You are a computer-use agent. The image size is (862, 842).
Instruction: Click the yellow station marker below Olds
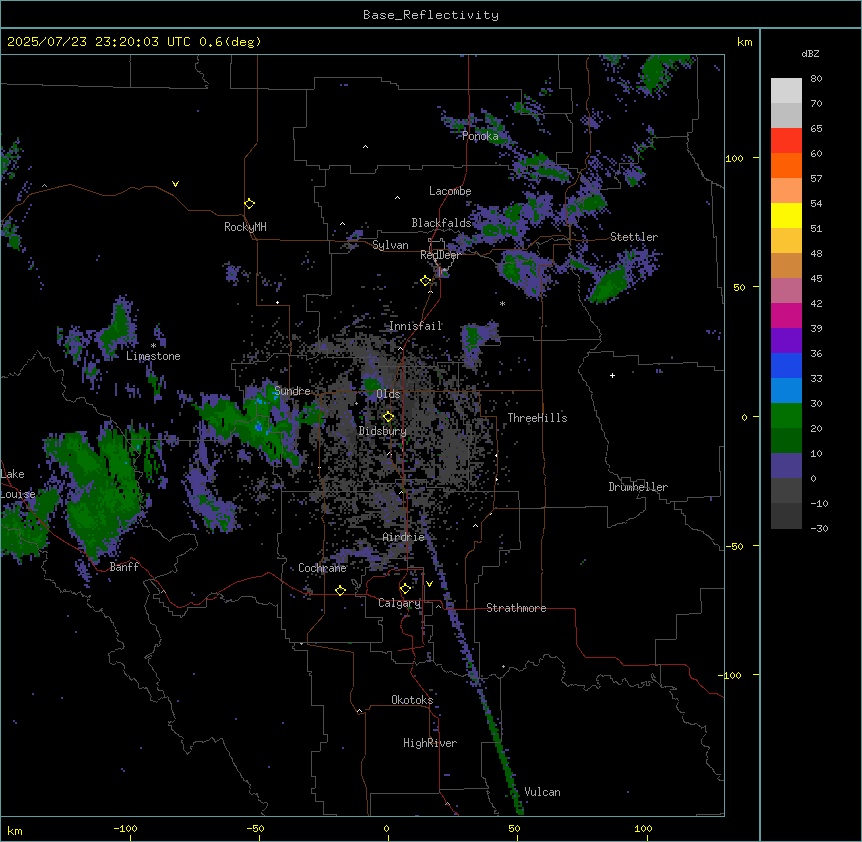pyautogui.click(x=388, y=417)
